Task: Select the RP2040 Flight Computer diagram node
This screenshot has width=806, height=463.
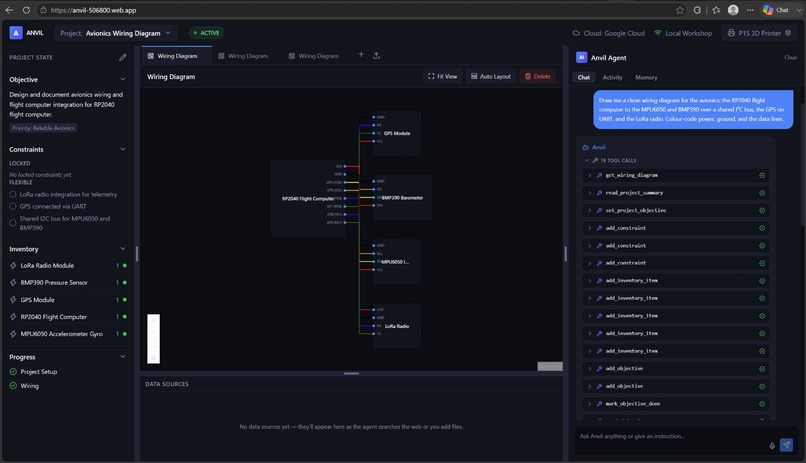Action: point(308,198)
